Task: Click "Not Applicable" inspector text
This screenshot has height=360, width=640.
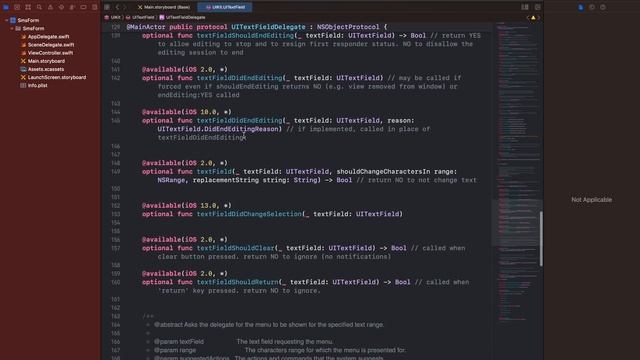Action: [591, 200]
